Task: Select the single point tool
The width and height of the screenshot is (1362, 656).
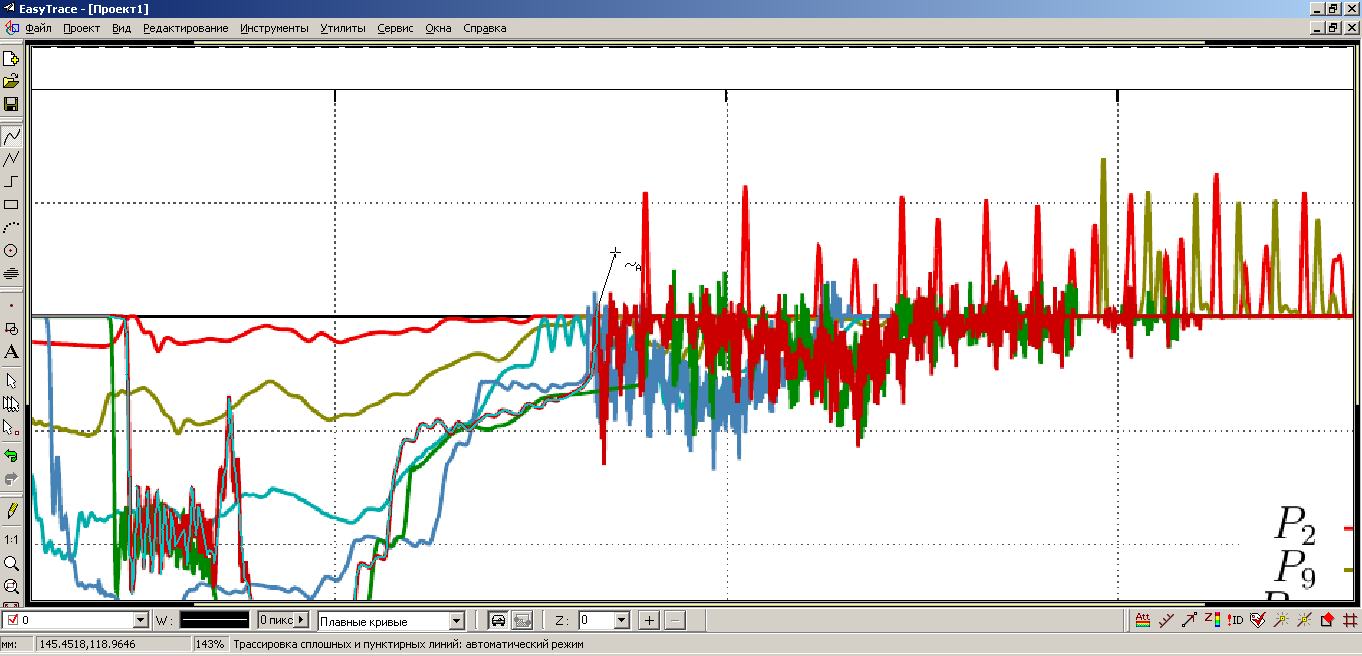Action: coord(11,305)
